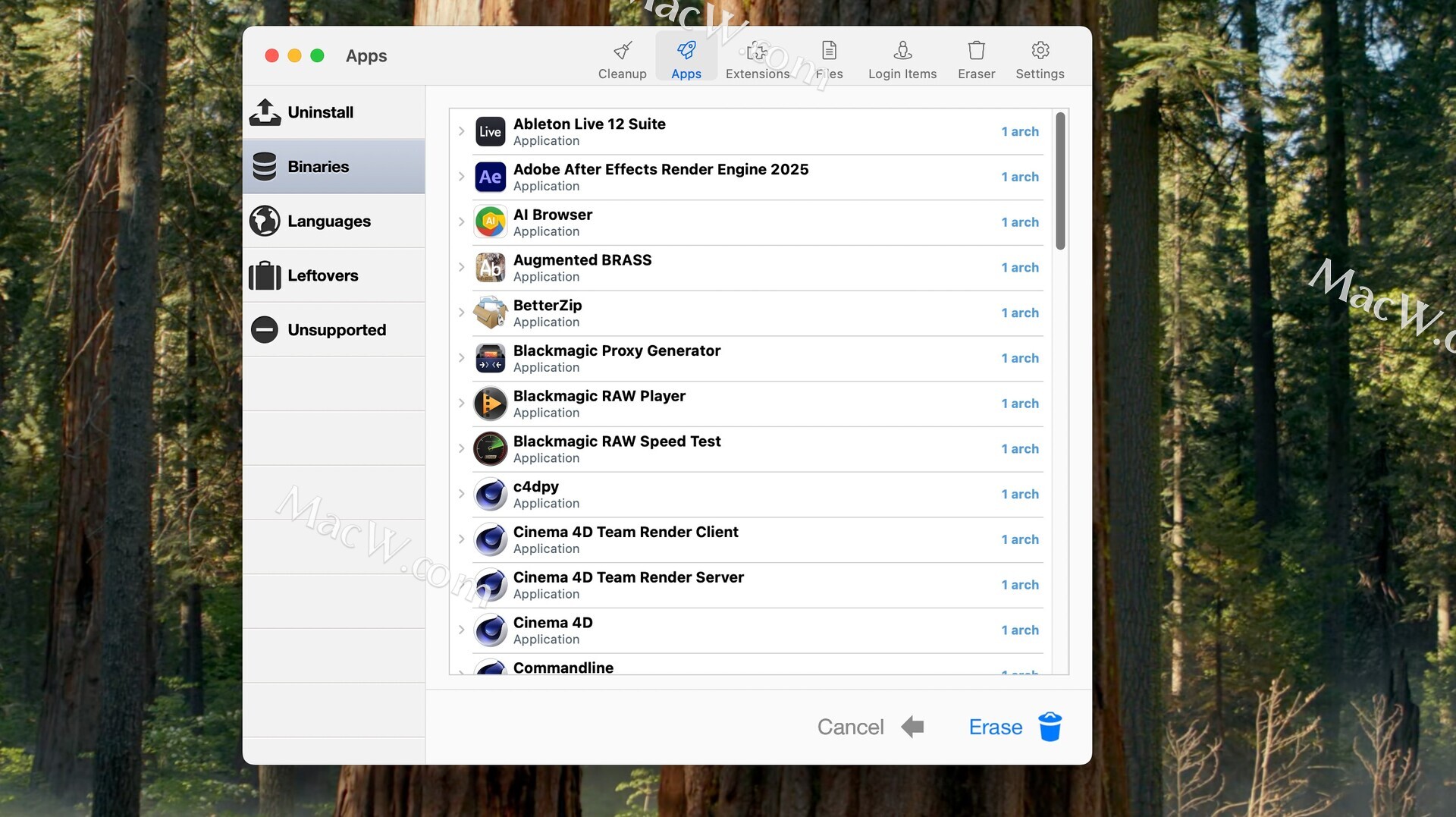
Task: Click '1 arch' for BetterZip
Action: click(1020, 313)
